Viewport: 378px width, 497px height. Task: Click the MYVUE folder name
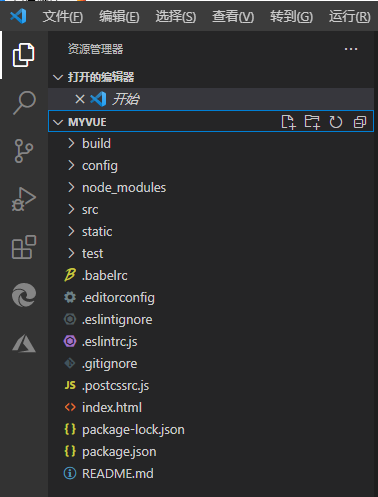tap(87, 122)
